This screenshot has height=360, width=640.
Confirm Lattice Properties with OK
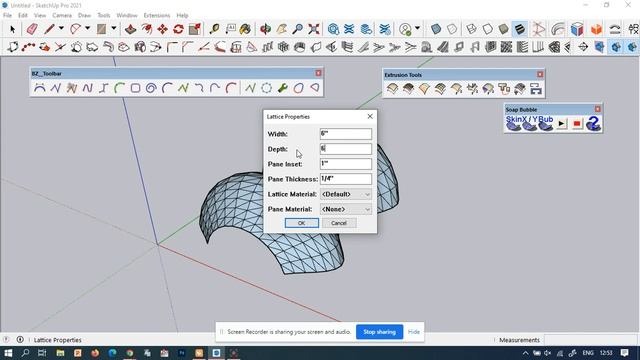point(302,223)
